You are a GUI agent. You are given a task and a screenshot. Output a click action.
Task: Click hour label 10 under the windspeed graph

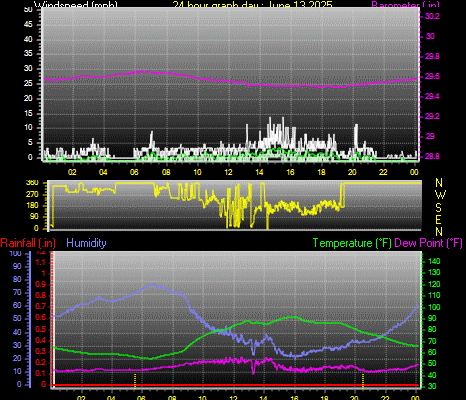(x=197, y=172)
